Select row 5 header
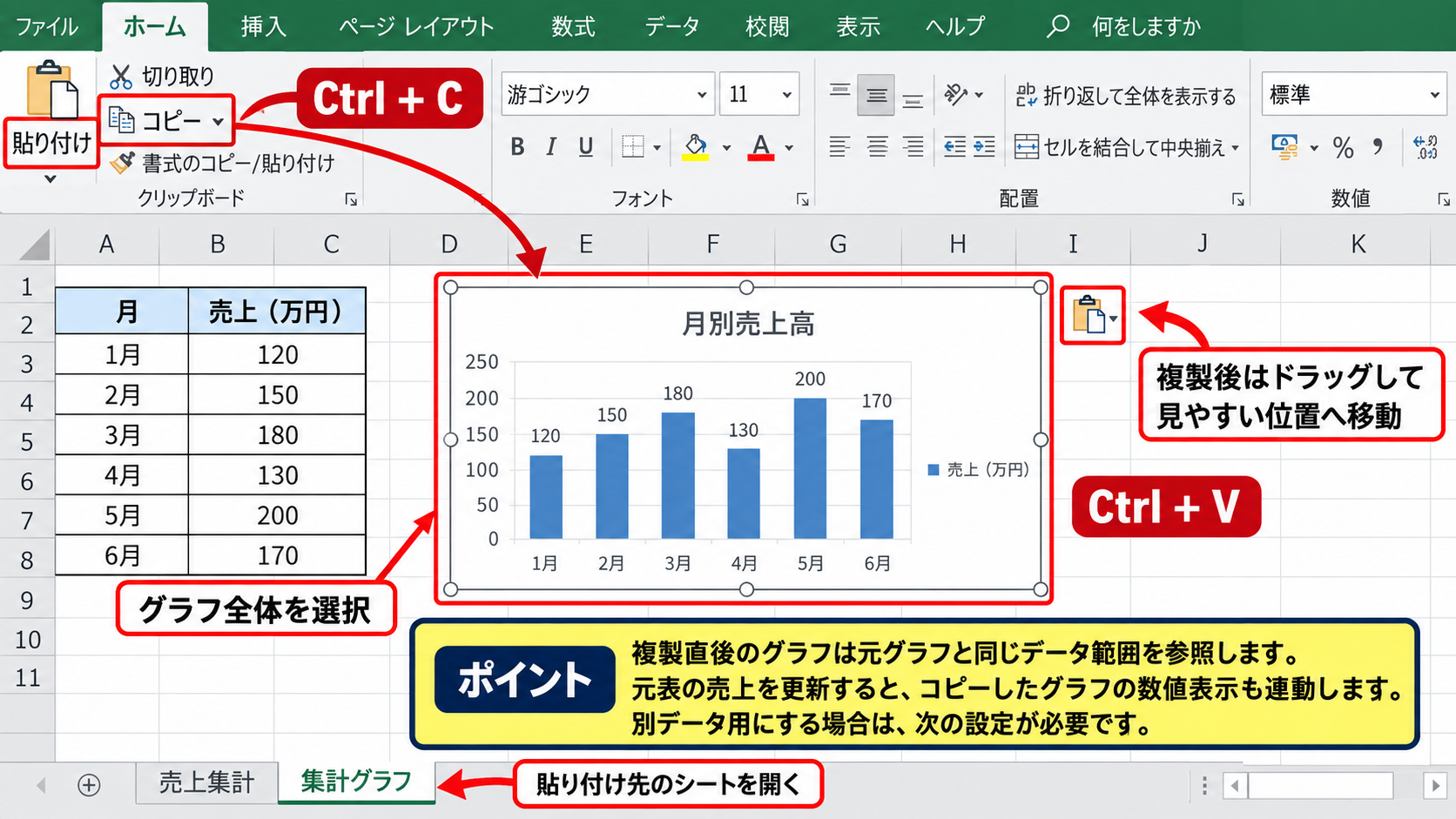This screenshot has height=819, width=1456. (x=27, y=442)
